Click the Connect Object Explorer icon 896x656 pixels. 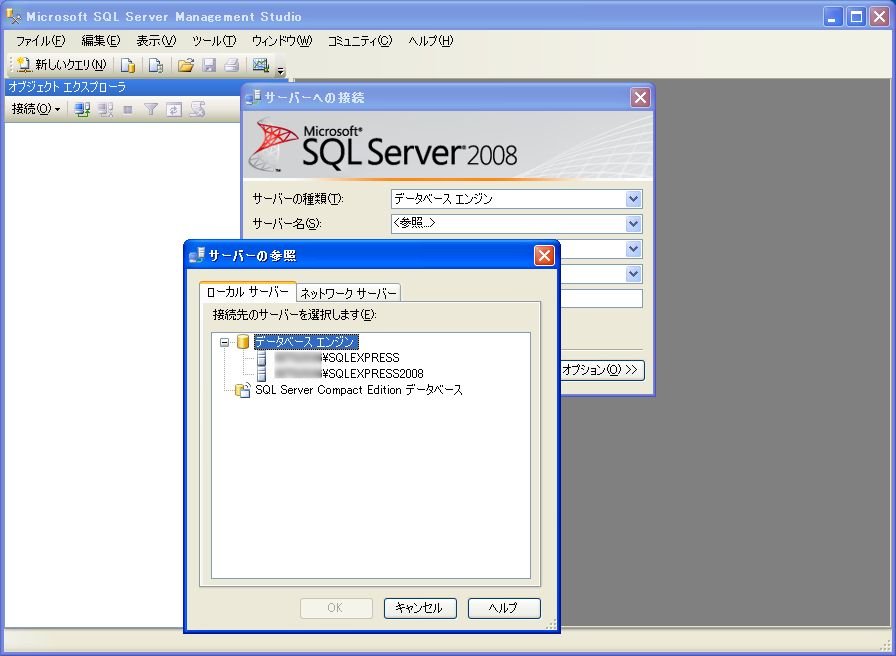pos(83,109)
